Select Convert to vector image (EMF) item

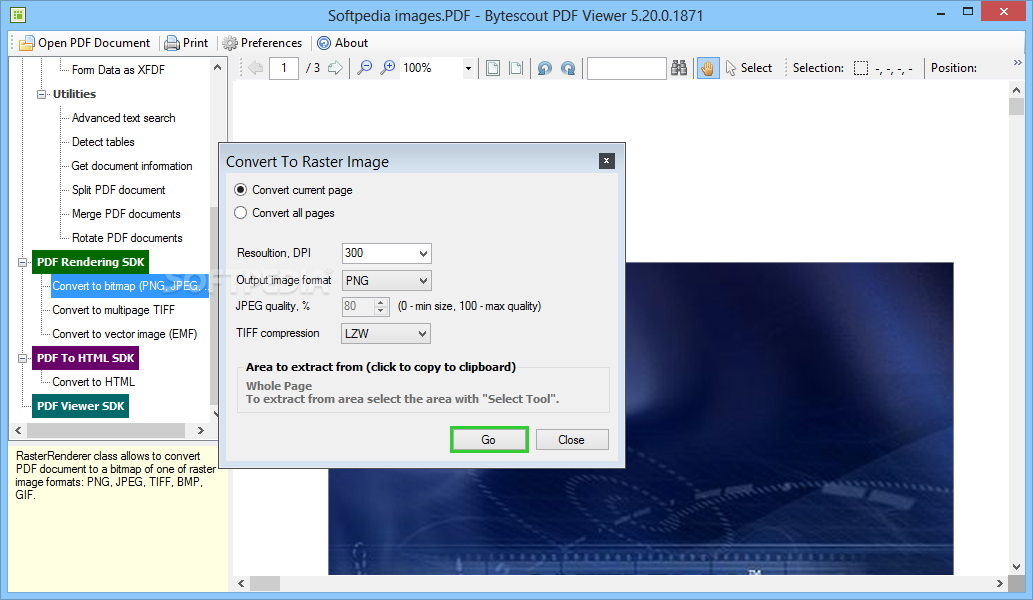click(125, 334)
